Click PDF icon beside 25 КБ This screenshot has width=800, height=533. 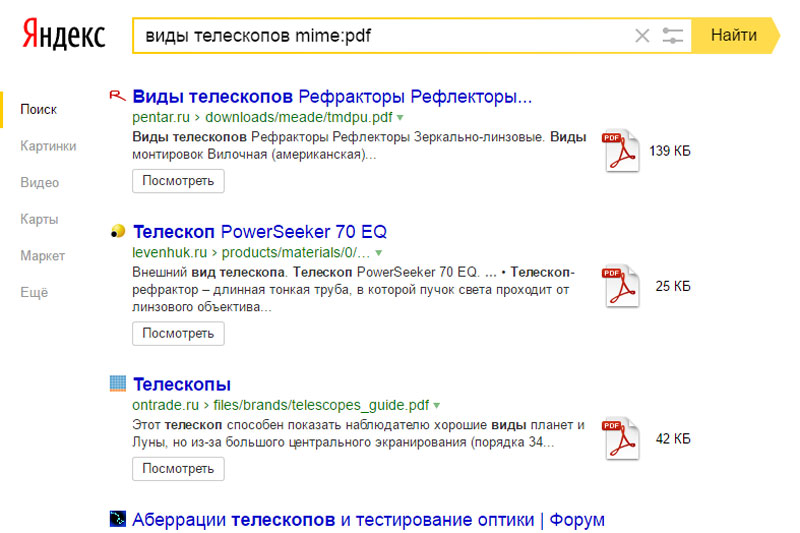click(620, 286)
